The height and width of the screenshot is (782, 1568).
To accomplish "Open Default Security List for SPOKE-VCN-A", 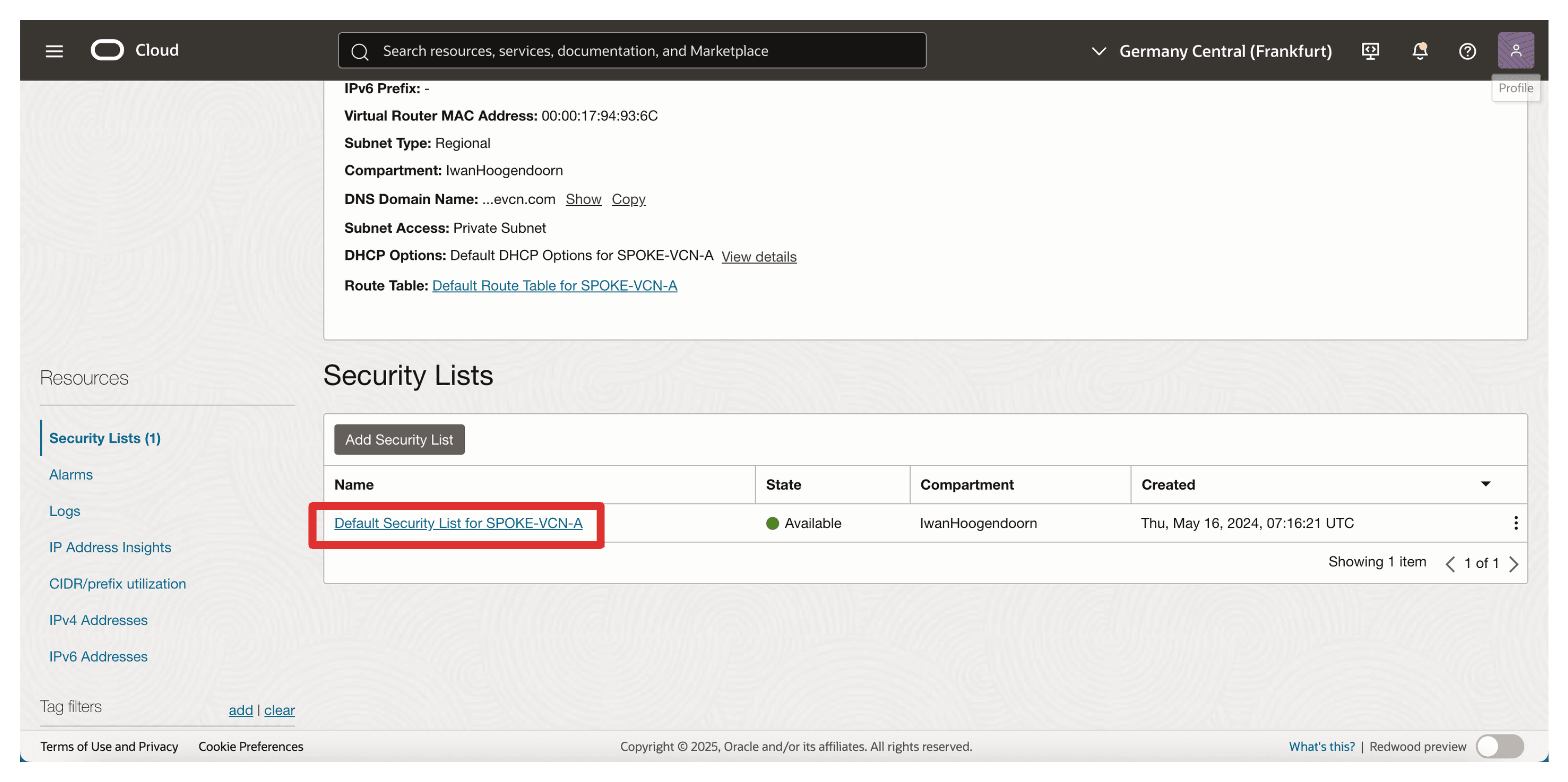I will 458,523.
